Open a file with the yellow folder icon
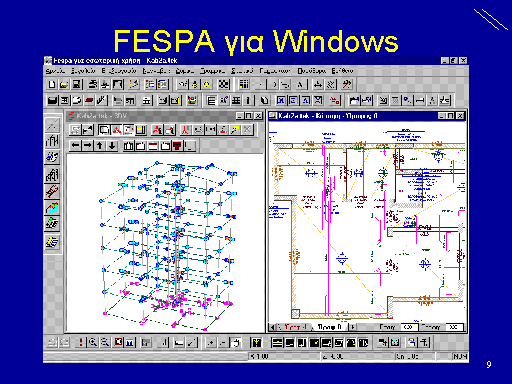512x384 pixels. click(x=64, y=84)
